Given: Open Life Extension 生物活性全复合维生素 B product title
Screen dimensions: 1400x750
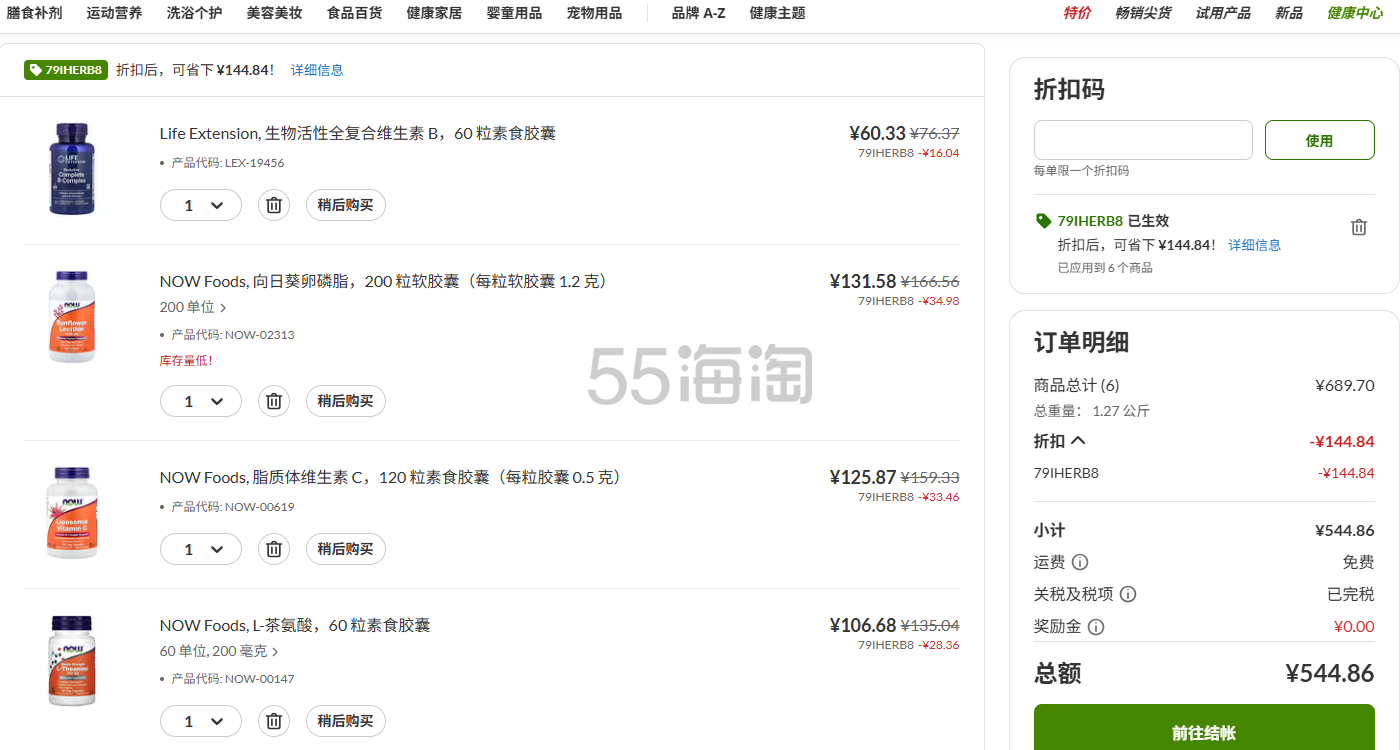Looking at the screenshot, I should pos(358,133).
